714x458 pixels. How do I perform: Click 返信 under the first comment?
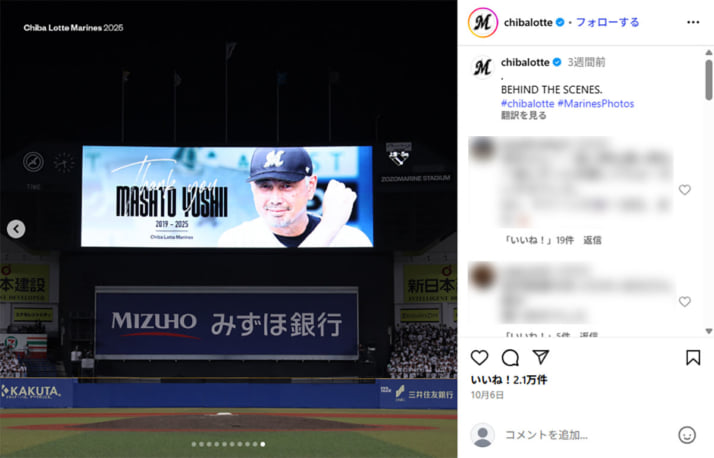click(592, 240)
